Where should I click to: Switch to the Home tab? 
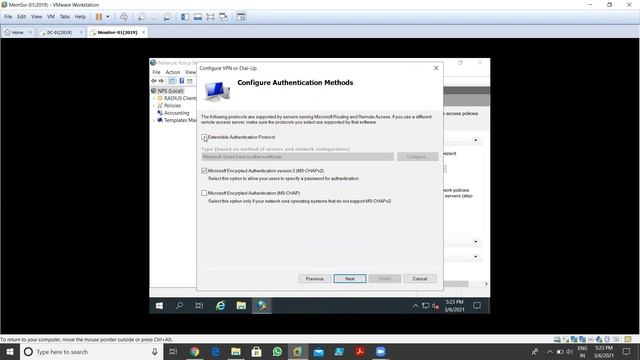[17, 32]
